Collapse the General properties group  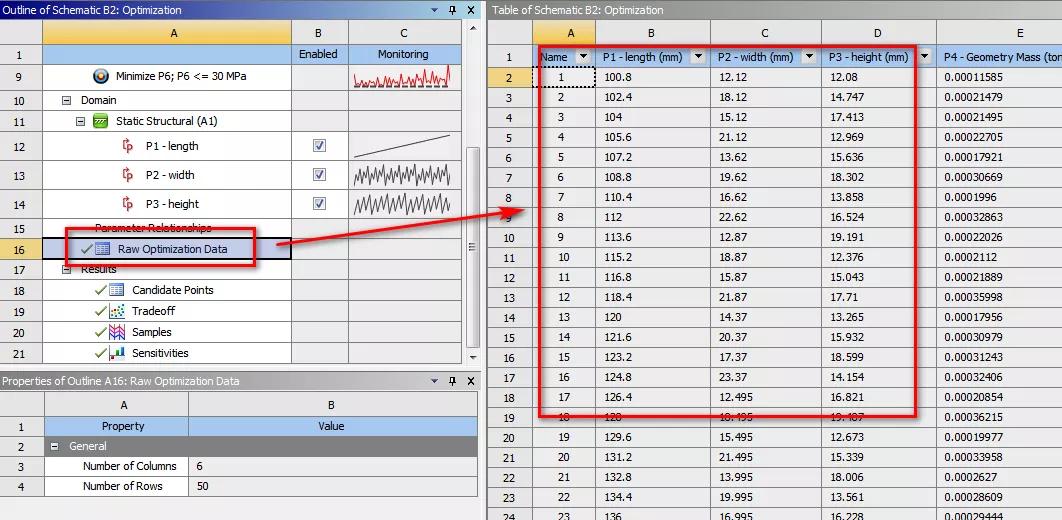(x=55, y=446)
